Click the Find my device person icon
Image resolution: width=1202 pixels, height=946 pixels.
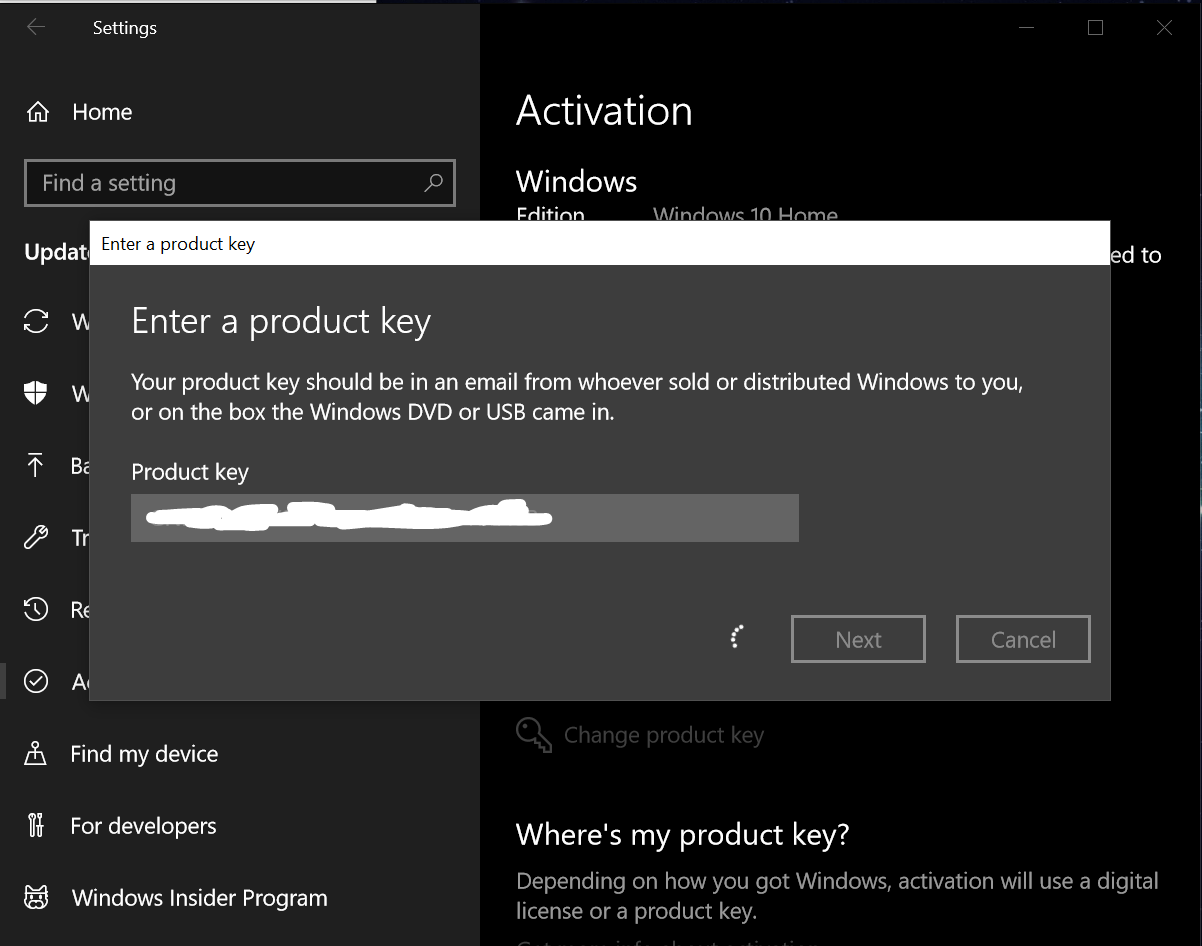point(36,754)
